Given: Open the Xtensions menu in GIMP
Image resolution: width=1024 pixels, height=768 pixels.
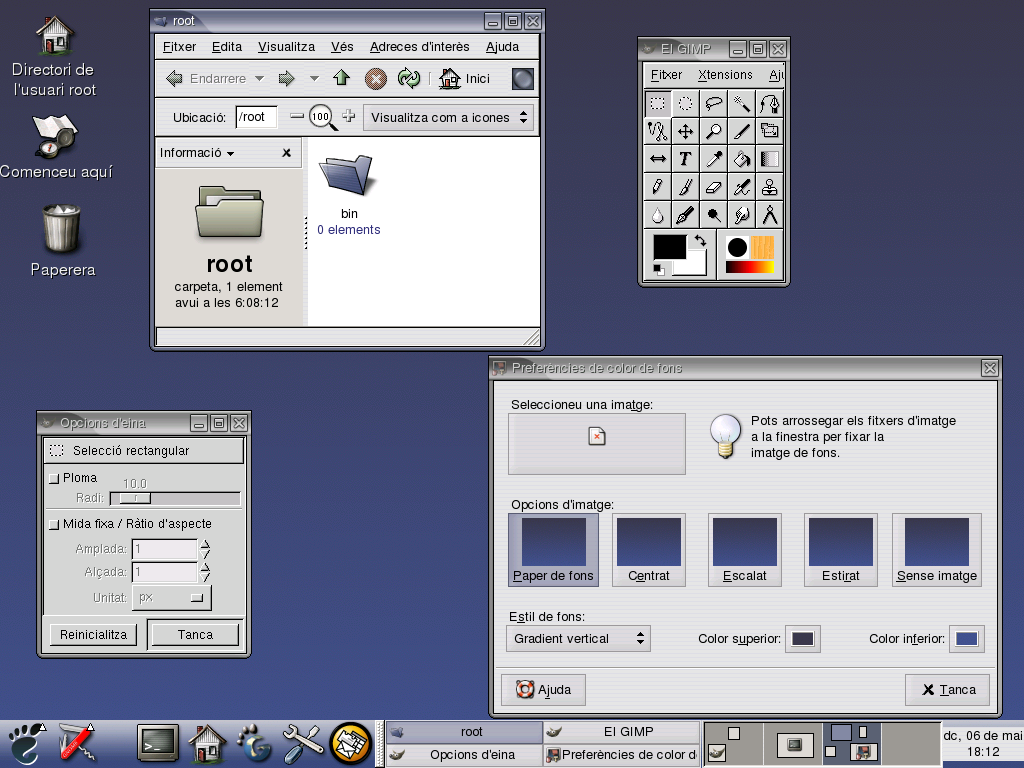Looking at the screenshot, I should [724, 74].
